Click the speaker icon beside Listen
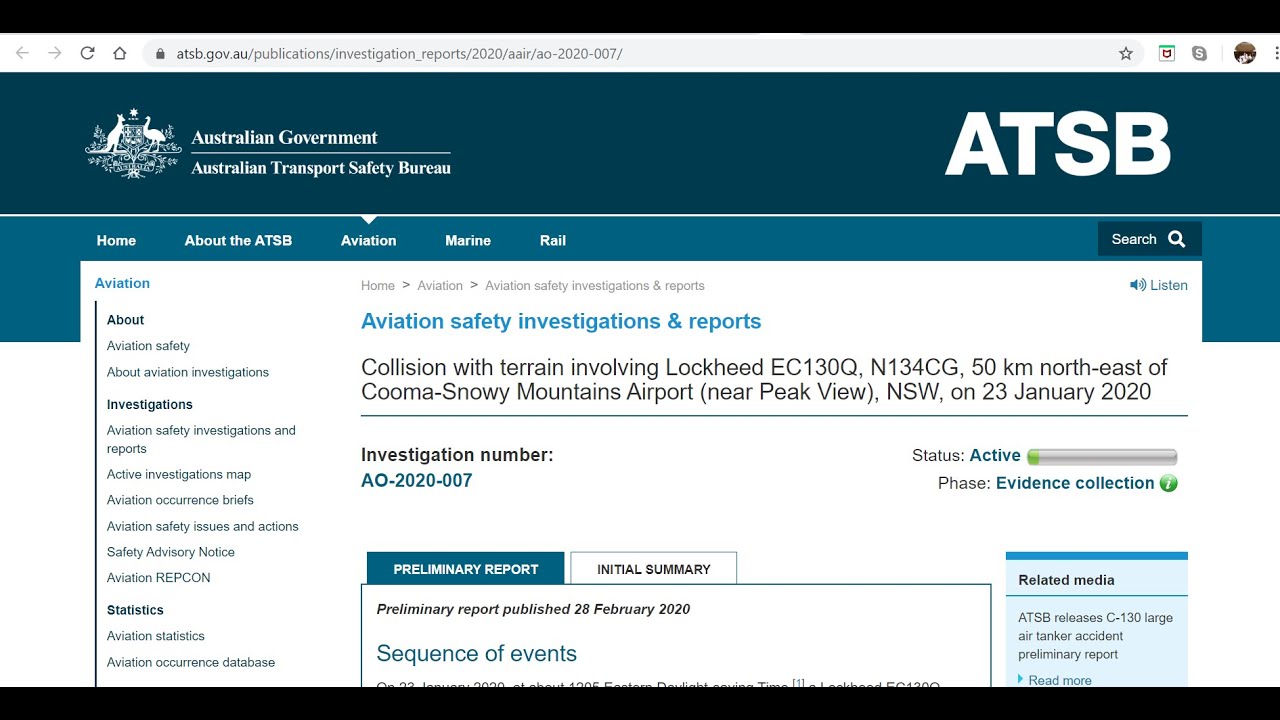Screen dimensions: 1280x720 pos(1138,285)
